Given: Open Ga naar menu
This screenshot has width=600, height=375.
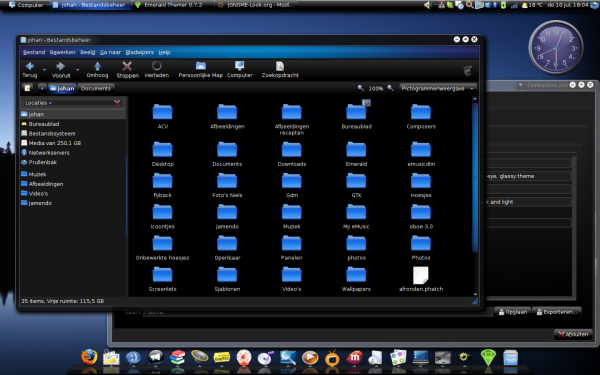Looking at the screenshot, I should point(110,52).
